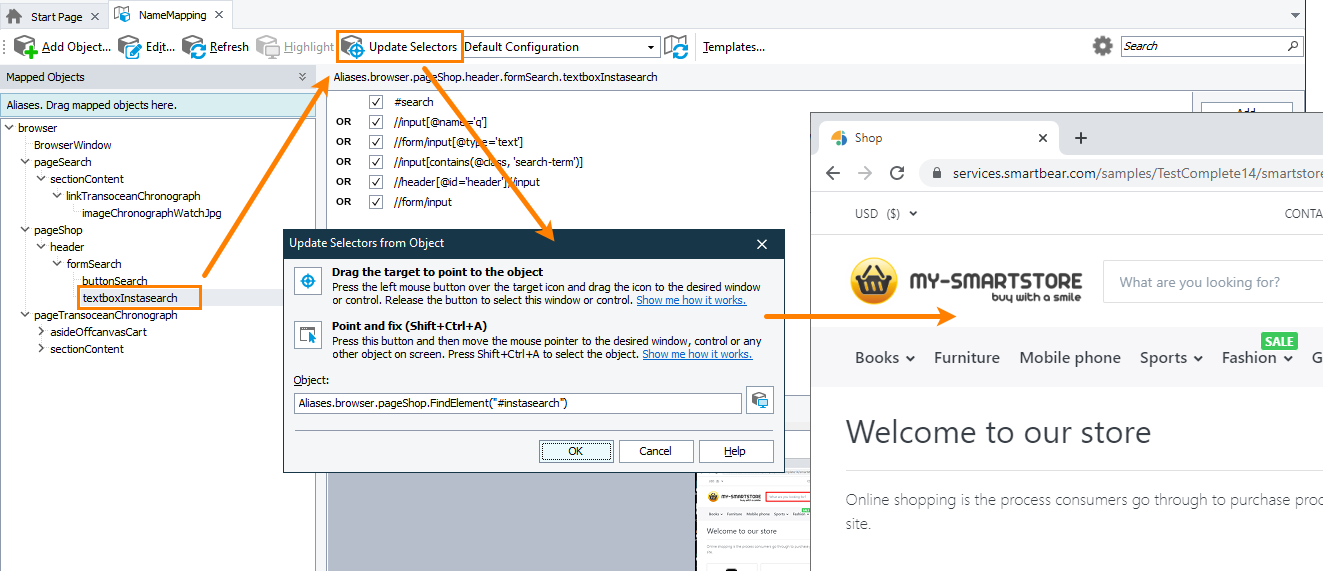Open Show me how it works under Point and fix

[697, 354]
